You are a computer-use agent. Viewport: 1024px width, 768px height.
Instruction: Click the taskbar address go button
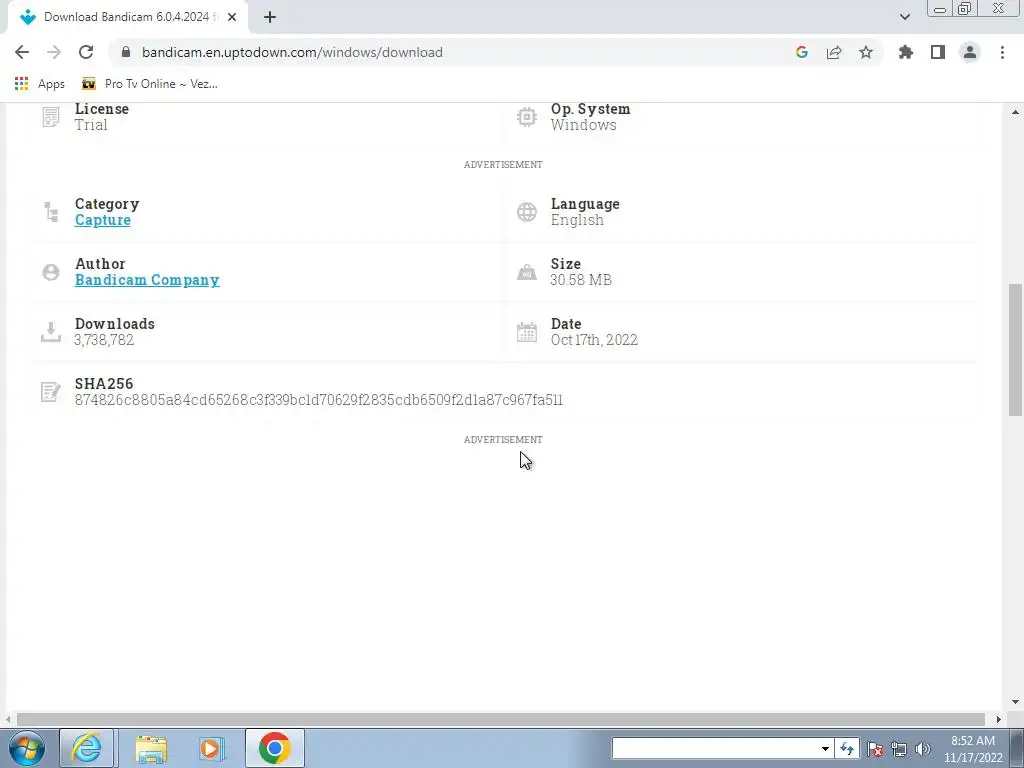[846, 748]
